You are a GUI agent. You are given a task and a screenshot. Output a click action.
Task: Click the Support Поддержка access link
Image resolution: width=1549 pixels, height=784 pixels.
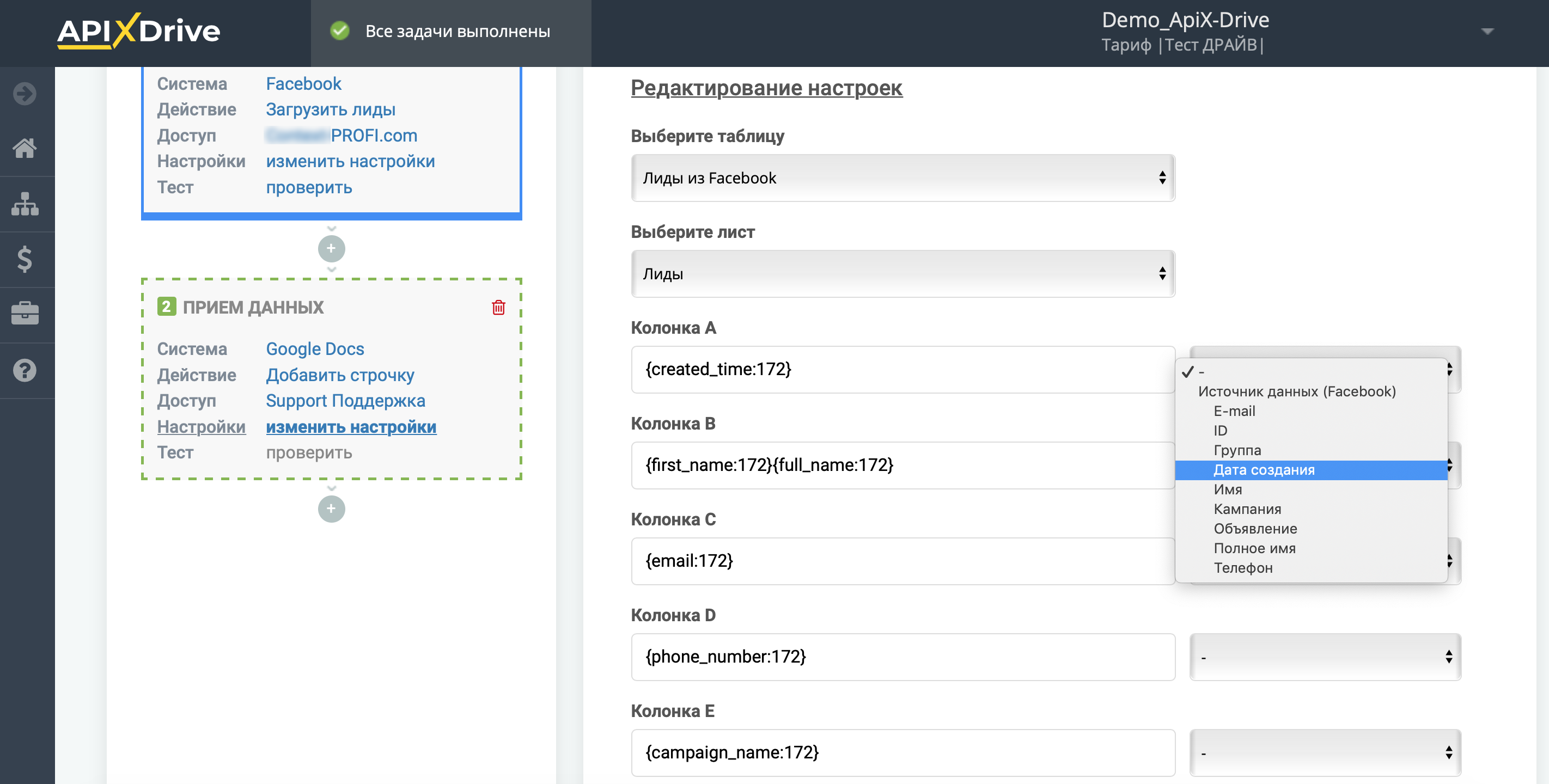tap(345, 400)
